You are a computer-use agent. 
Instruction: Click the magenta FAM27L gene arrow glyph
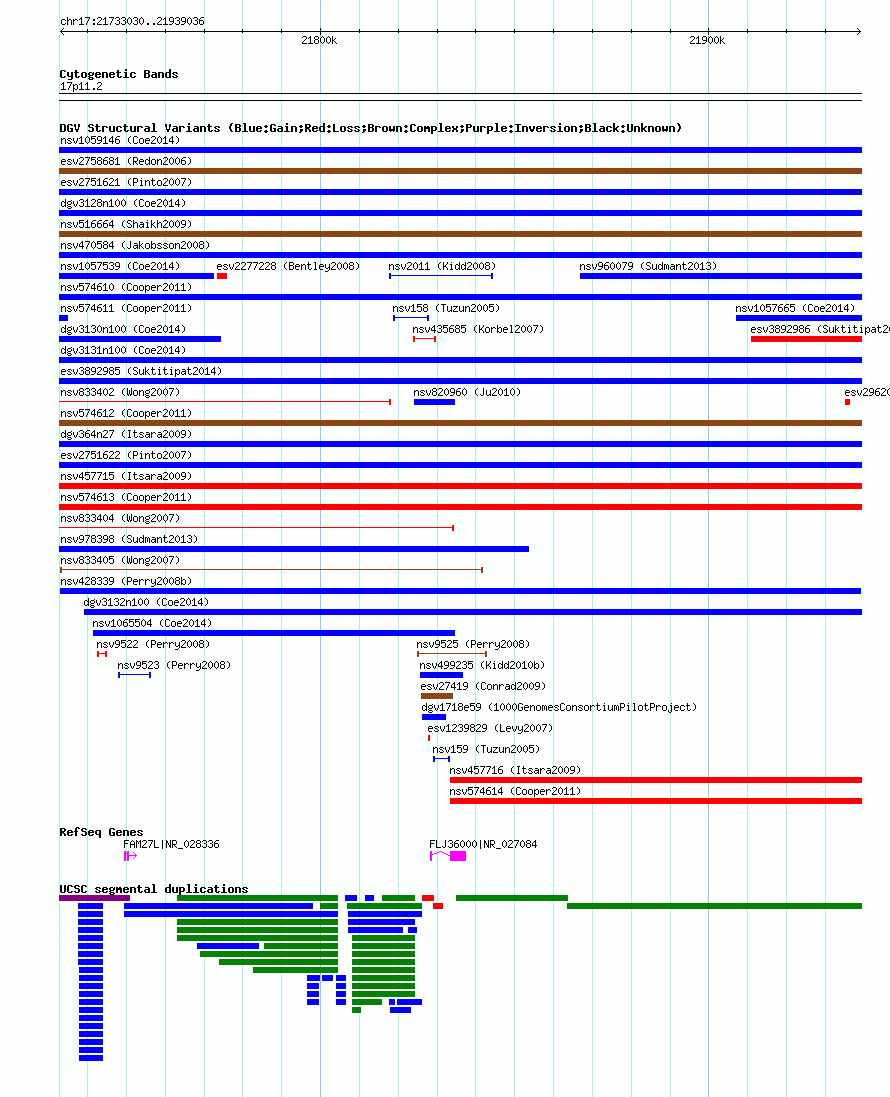[x=130, y=856]
